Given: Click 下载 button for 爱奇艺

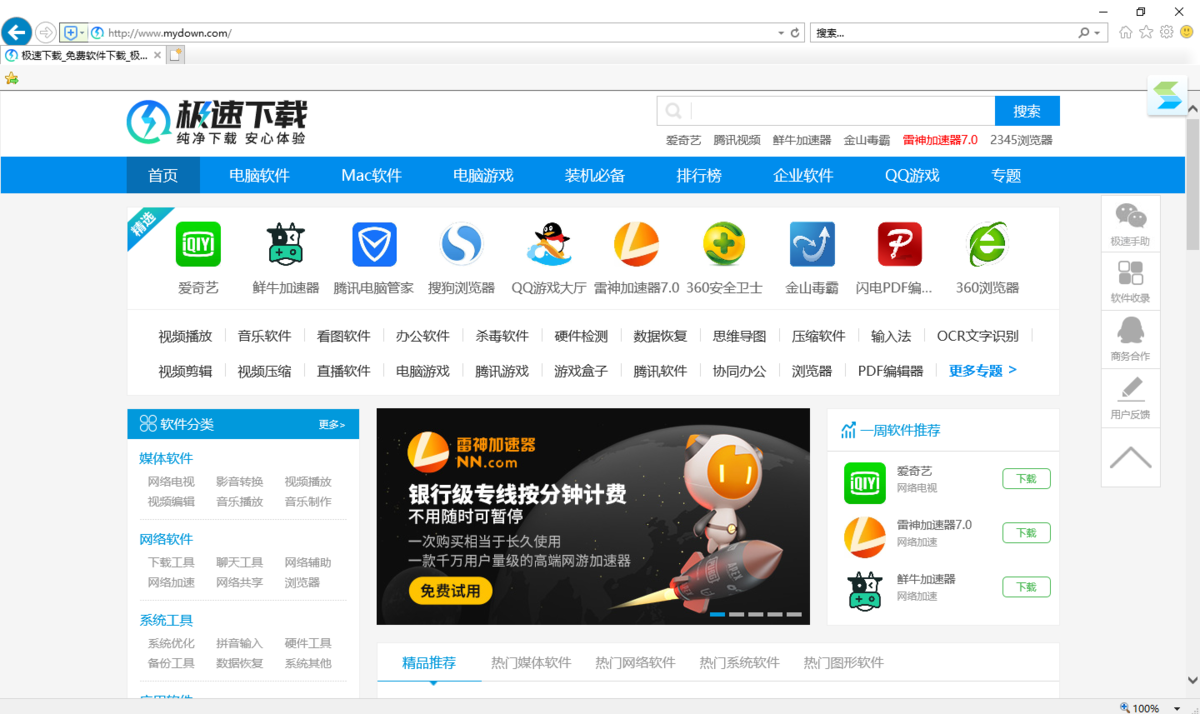Looking at the screenshot, I should [x=1027, y=479].
